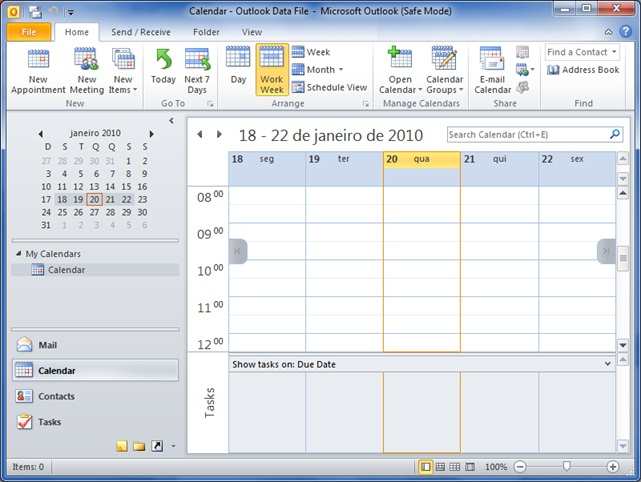
Task: Create a New Meeting
Action: tap(87, 71)
